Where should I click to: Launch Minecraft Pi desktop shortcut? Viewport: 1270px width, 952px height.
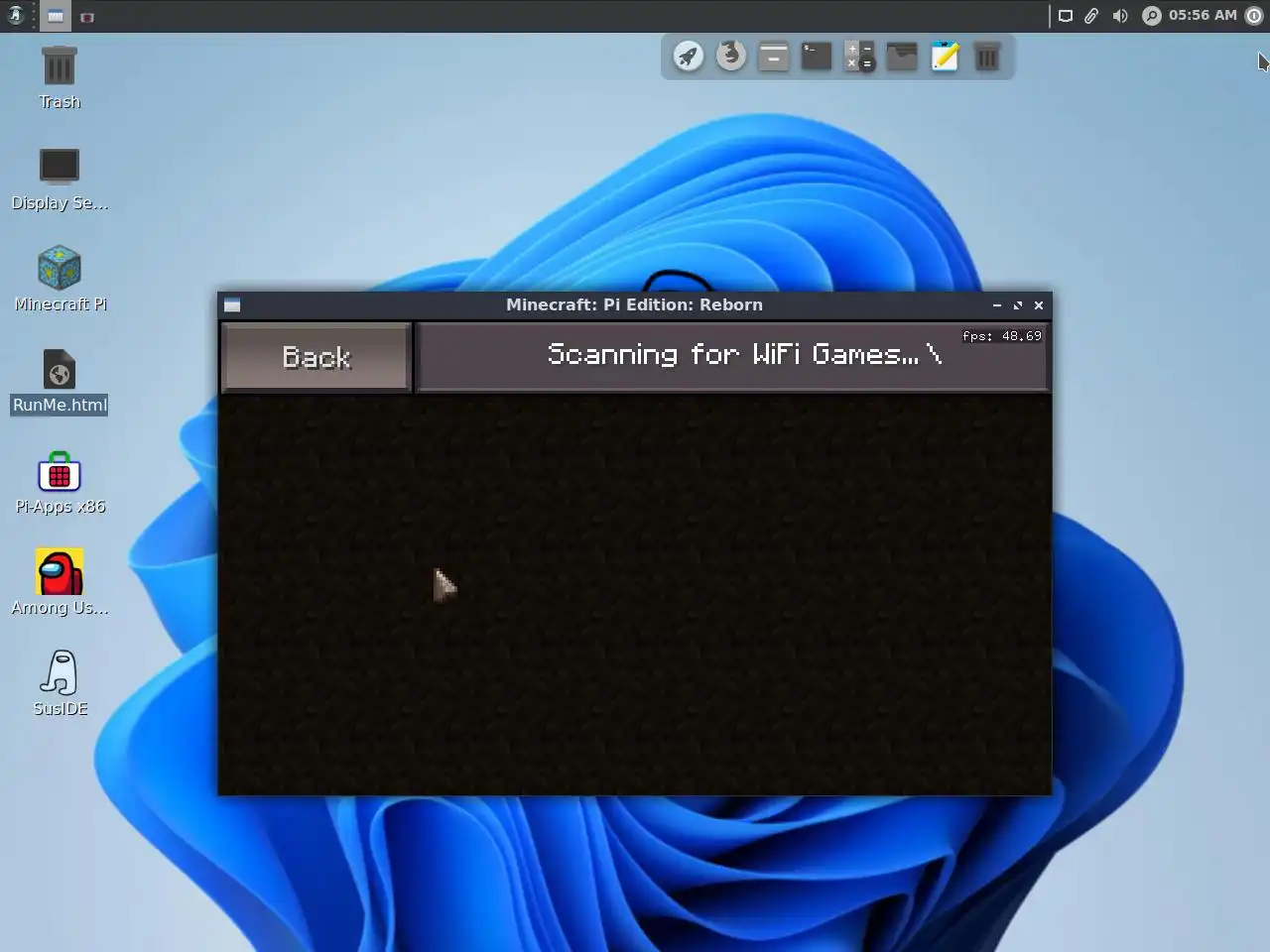(x=60, y=280)
